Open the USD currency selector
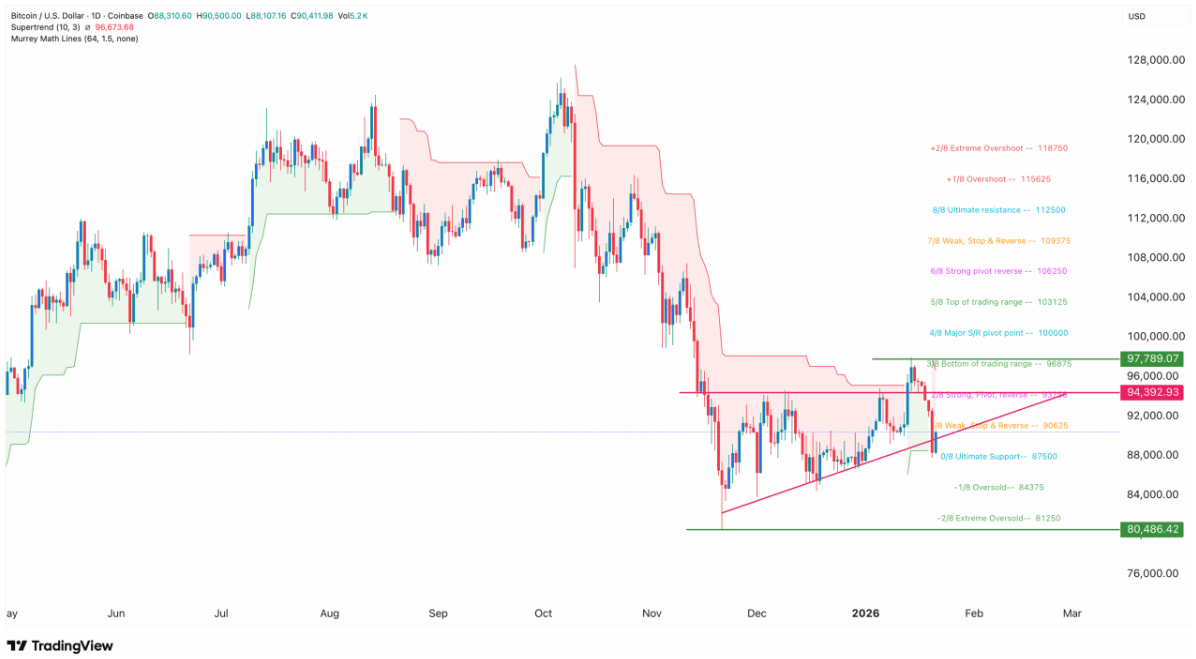 1137,16
